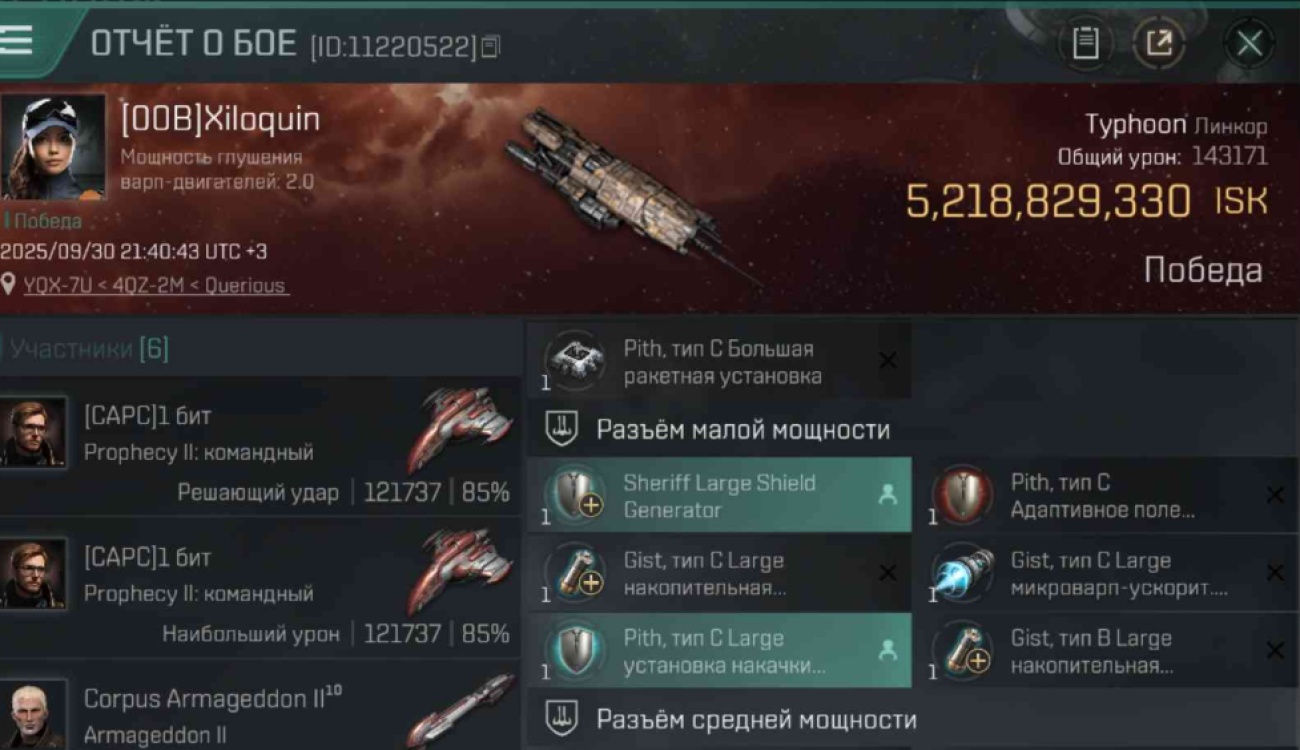
Task: Select Sheriff Large Shield Generator module
Action: coord(719,495)
